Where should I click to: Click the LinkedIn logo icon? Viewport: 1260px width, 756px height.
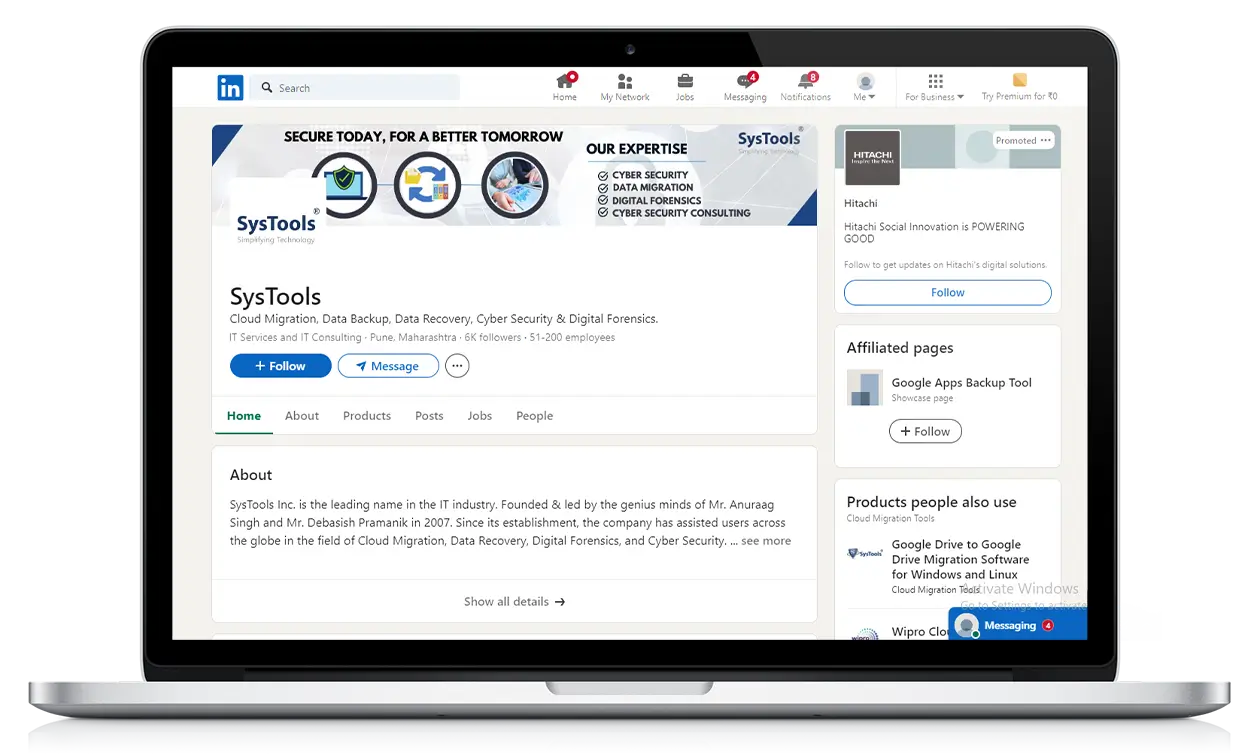pos(230,88)
